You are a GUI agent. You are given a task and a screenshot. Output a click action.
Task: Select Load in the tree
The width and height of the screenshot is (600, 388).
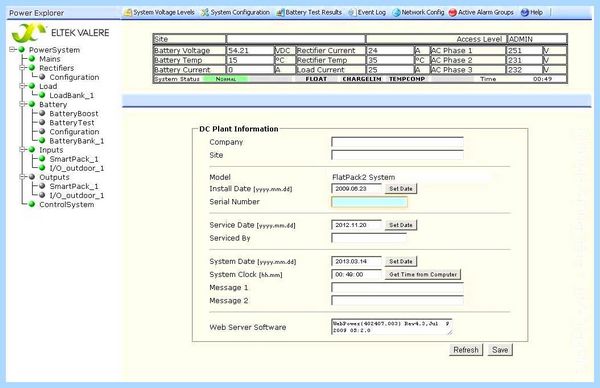click(48, 86)
